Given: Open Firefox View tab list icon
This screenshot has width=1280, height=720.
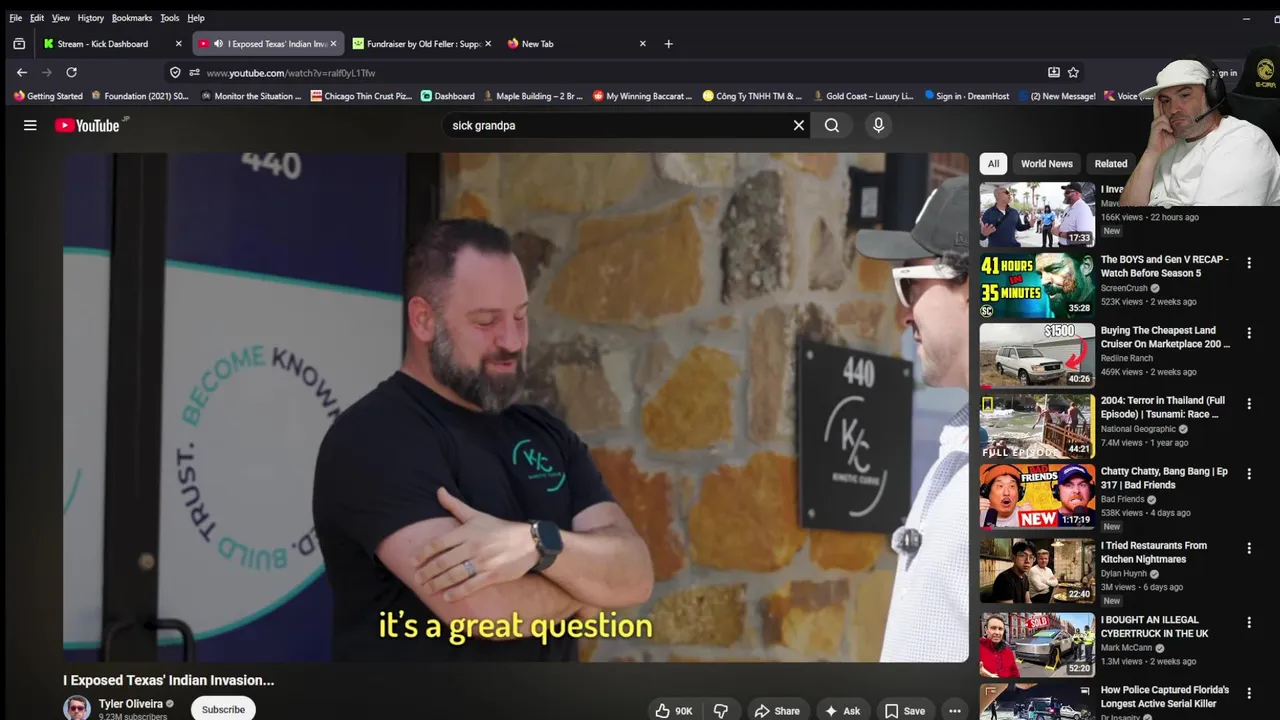Looking at the screenshot, I should point(19,44).
